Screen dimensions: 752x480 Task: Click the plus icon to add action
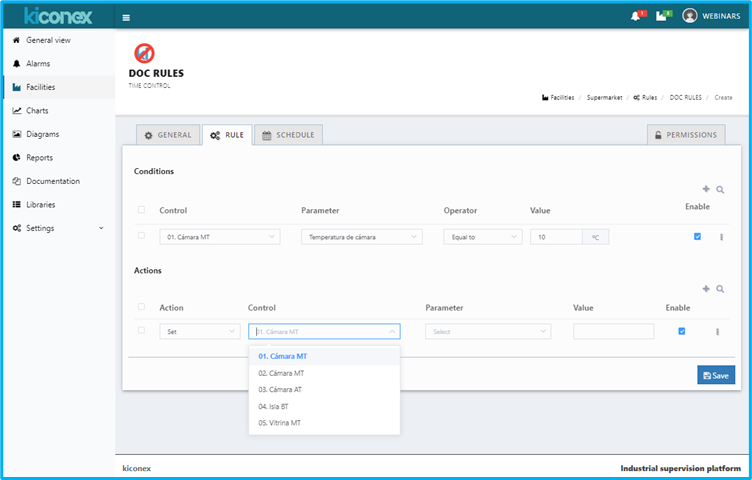click(706, 288)
